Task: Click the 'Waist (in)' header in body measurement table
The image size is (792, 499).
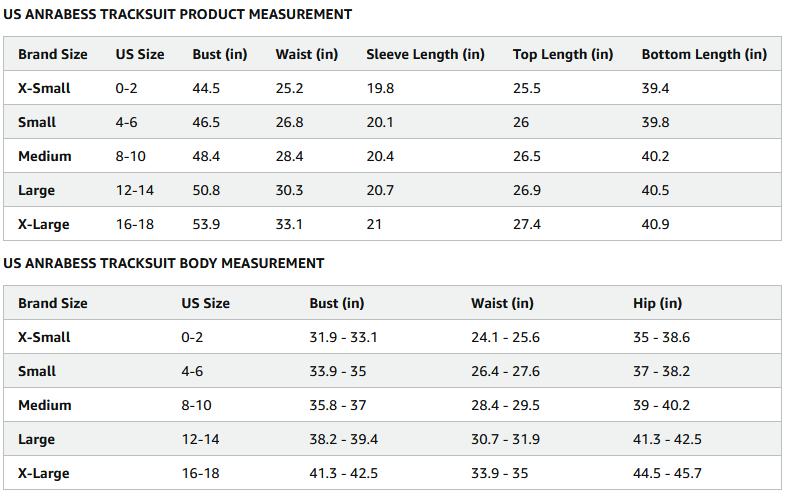Action: point(502,303)
